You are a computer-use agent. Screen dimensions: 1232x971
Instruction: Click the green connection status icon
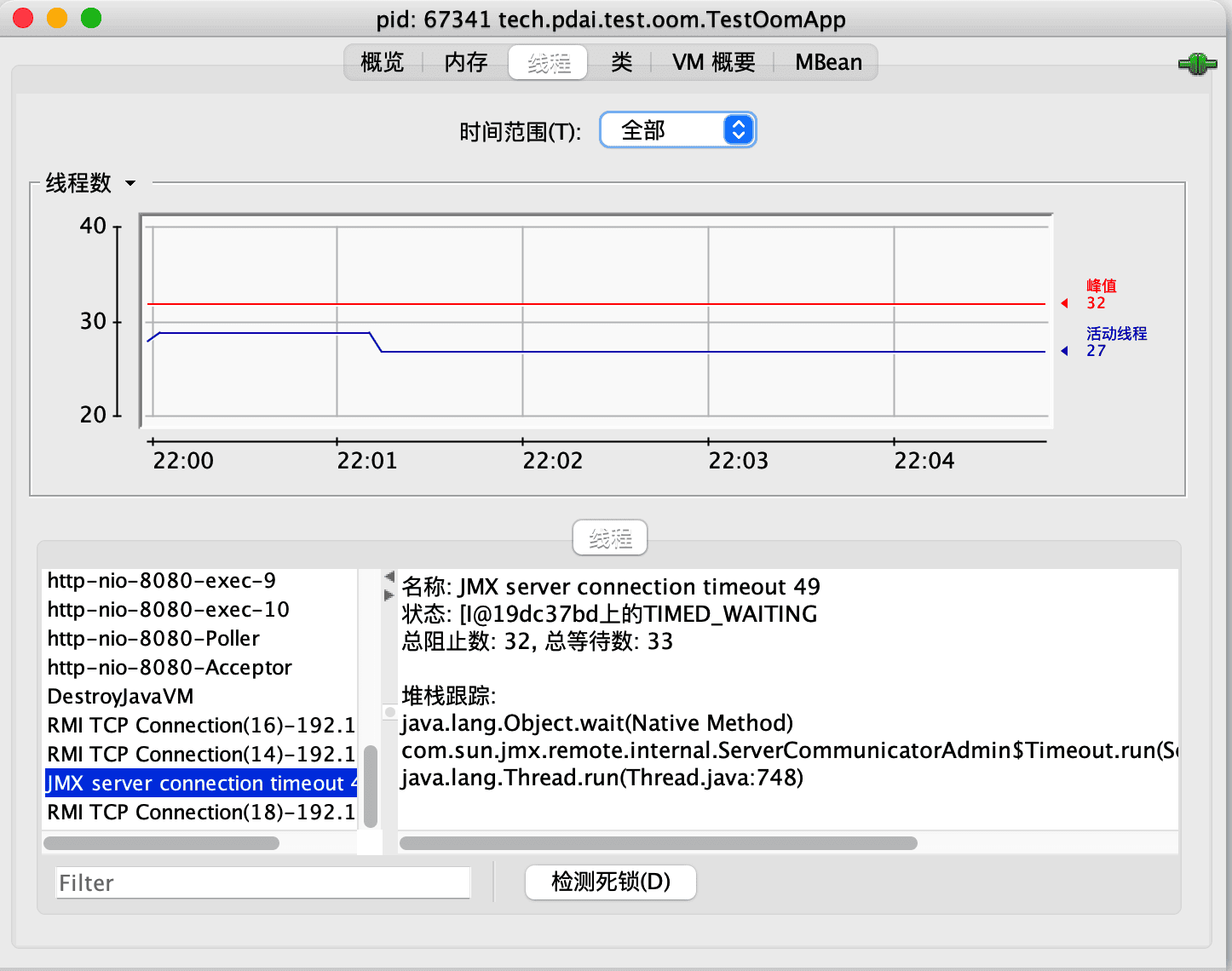pos(1197,64)
